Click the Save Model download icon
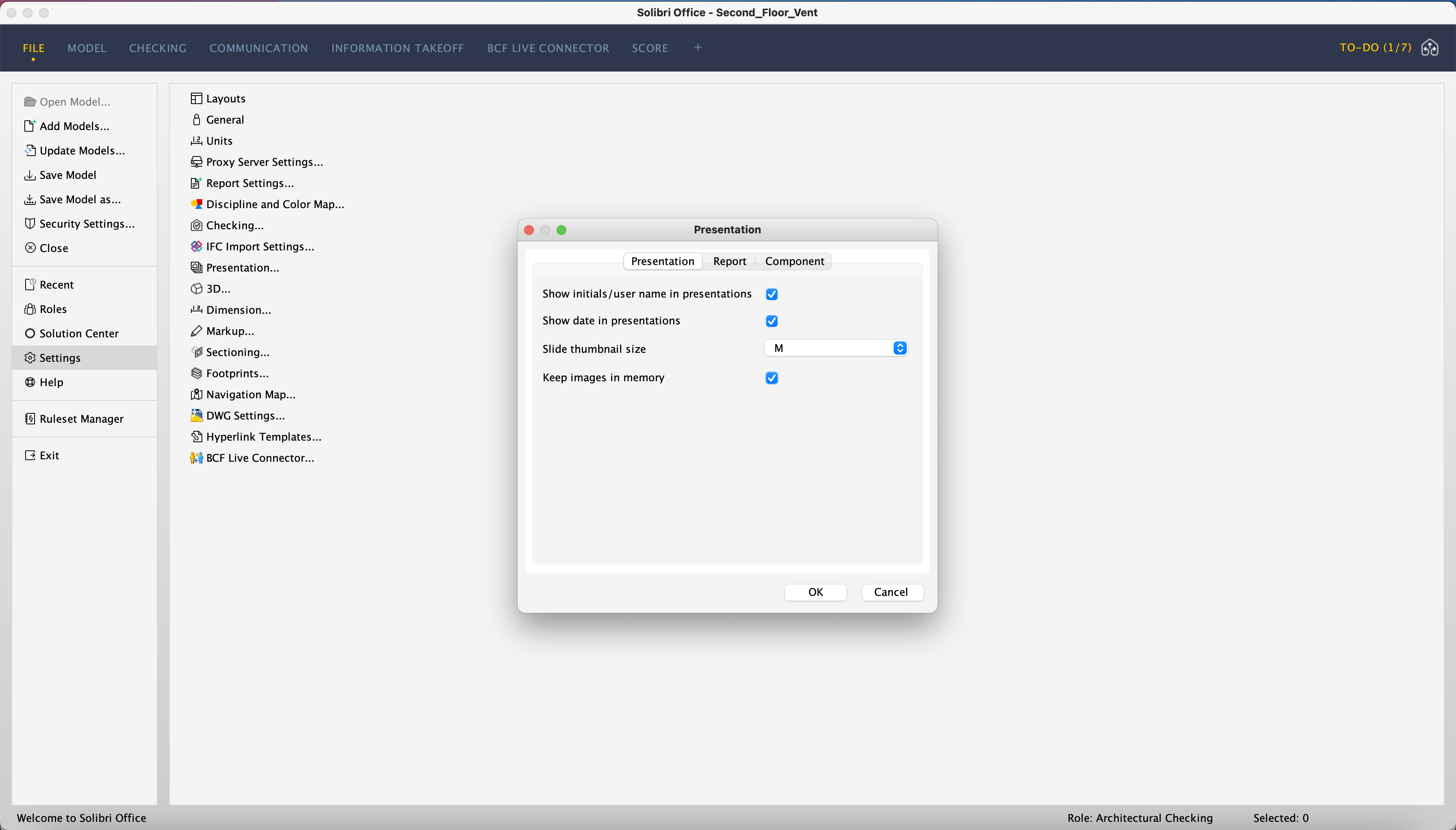The image size is (1456, 830). 30,175
